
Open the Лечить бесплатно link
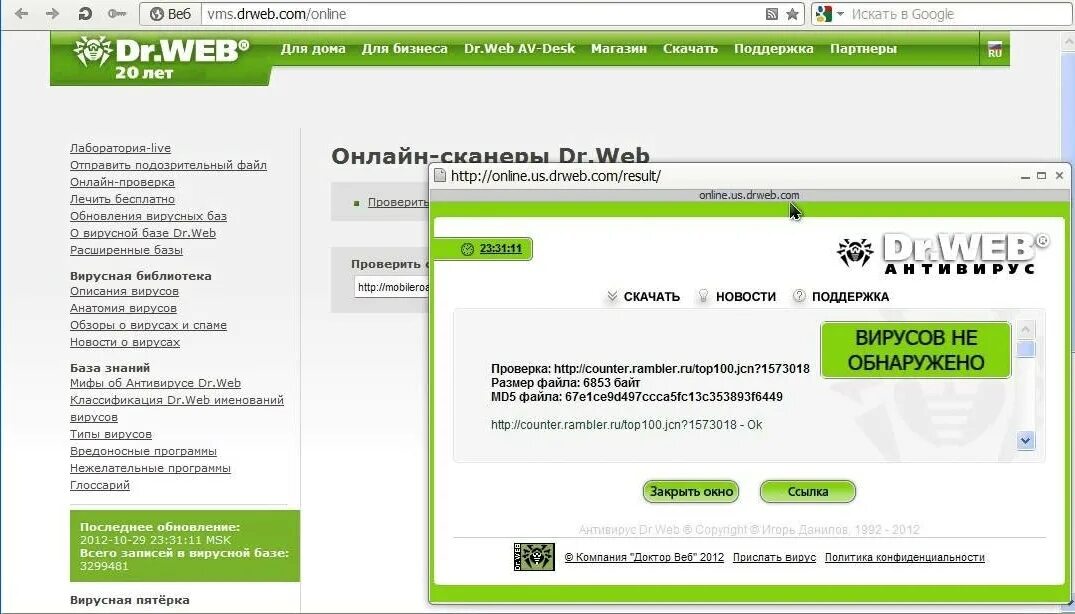pyautogui.click(x=122, y=199)
